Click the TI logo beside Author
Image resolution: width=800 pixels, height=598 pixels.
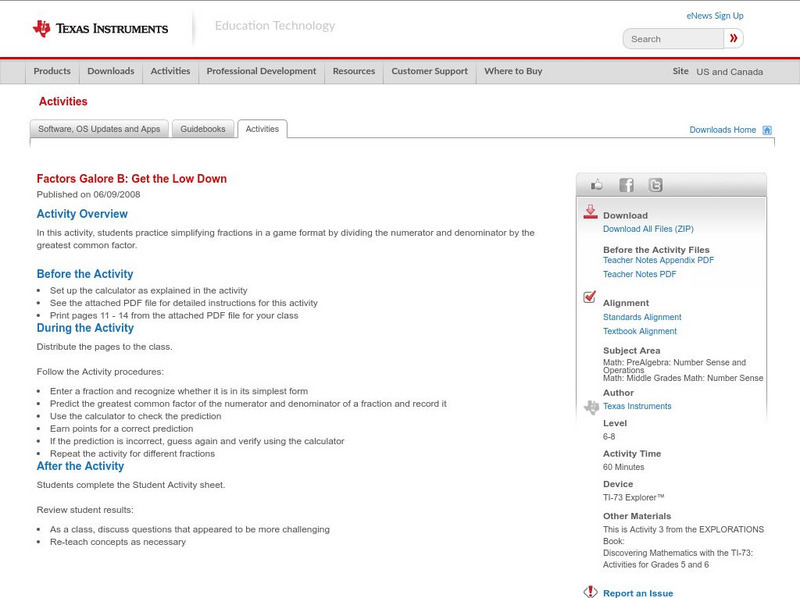pyautogui.click(x=591, y=407)
